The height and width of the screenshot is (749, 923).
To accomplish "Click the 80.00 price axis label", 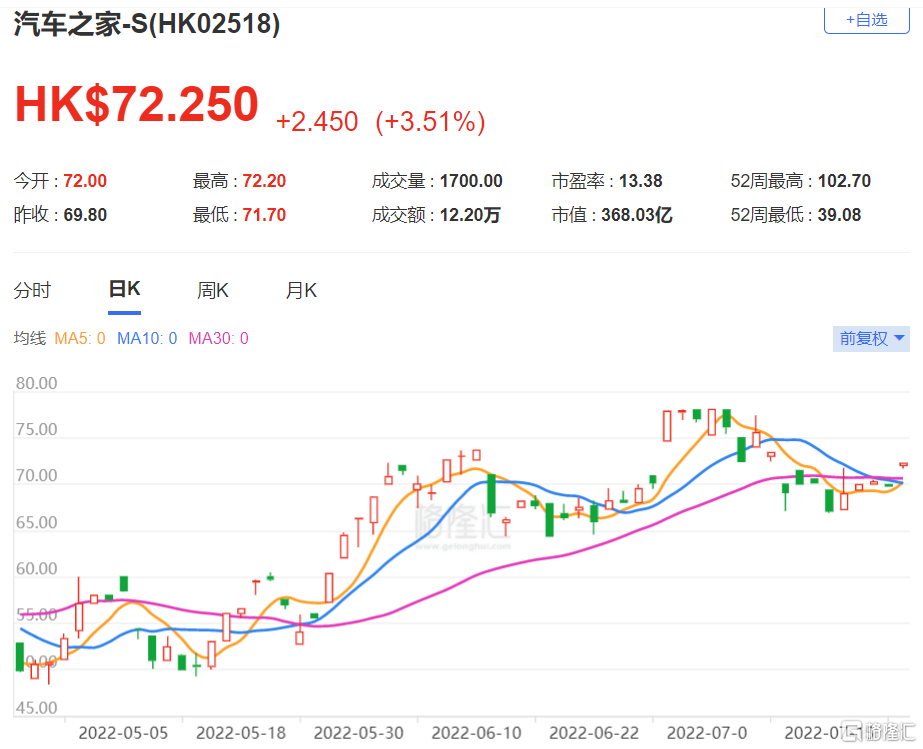I will pyautogui.click(x=36, y=383).
